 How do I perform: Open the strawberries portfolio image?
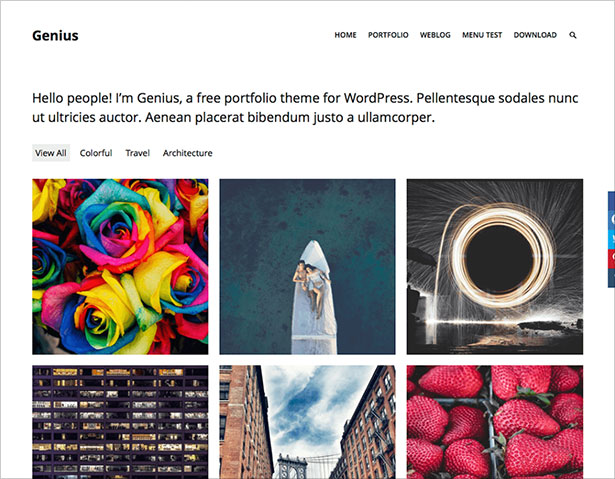coord(495,422)
